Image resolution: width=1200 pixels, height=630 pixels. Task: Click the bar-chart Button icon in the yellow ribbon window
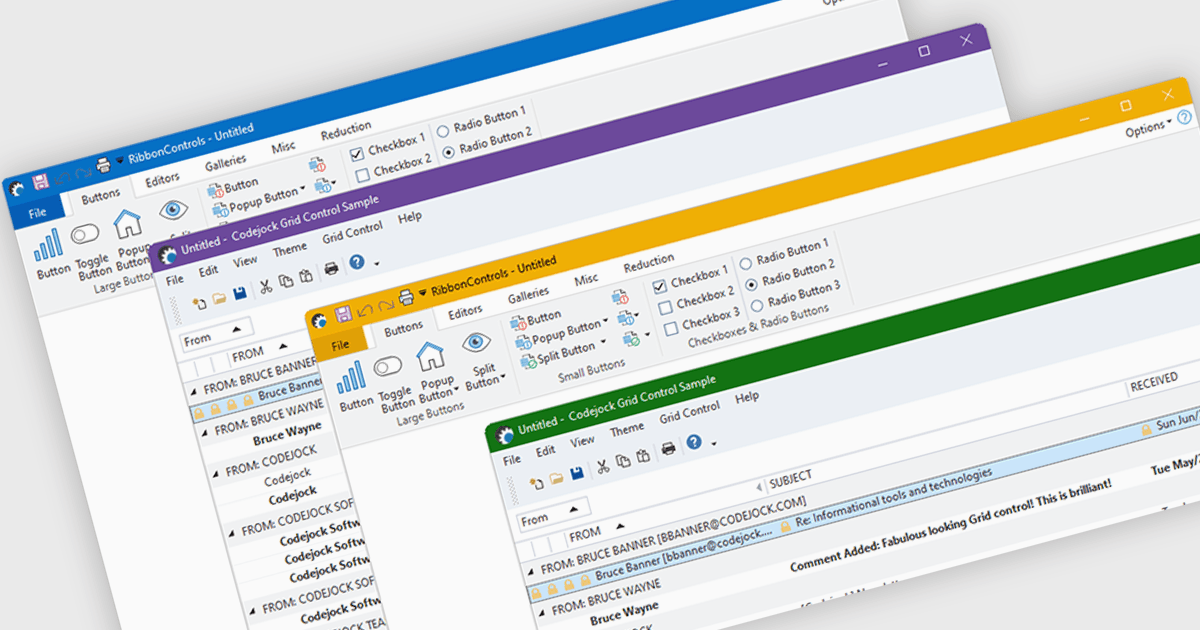tap(352, 378)
